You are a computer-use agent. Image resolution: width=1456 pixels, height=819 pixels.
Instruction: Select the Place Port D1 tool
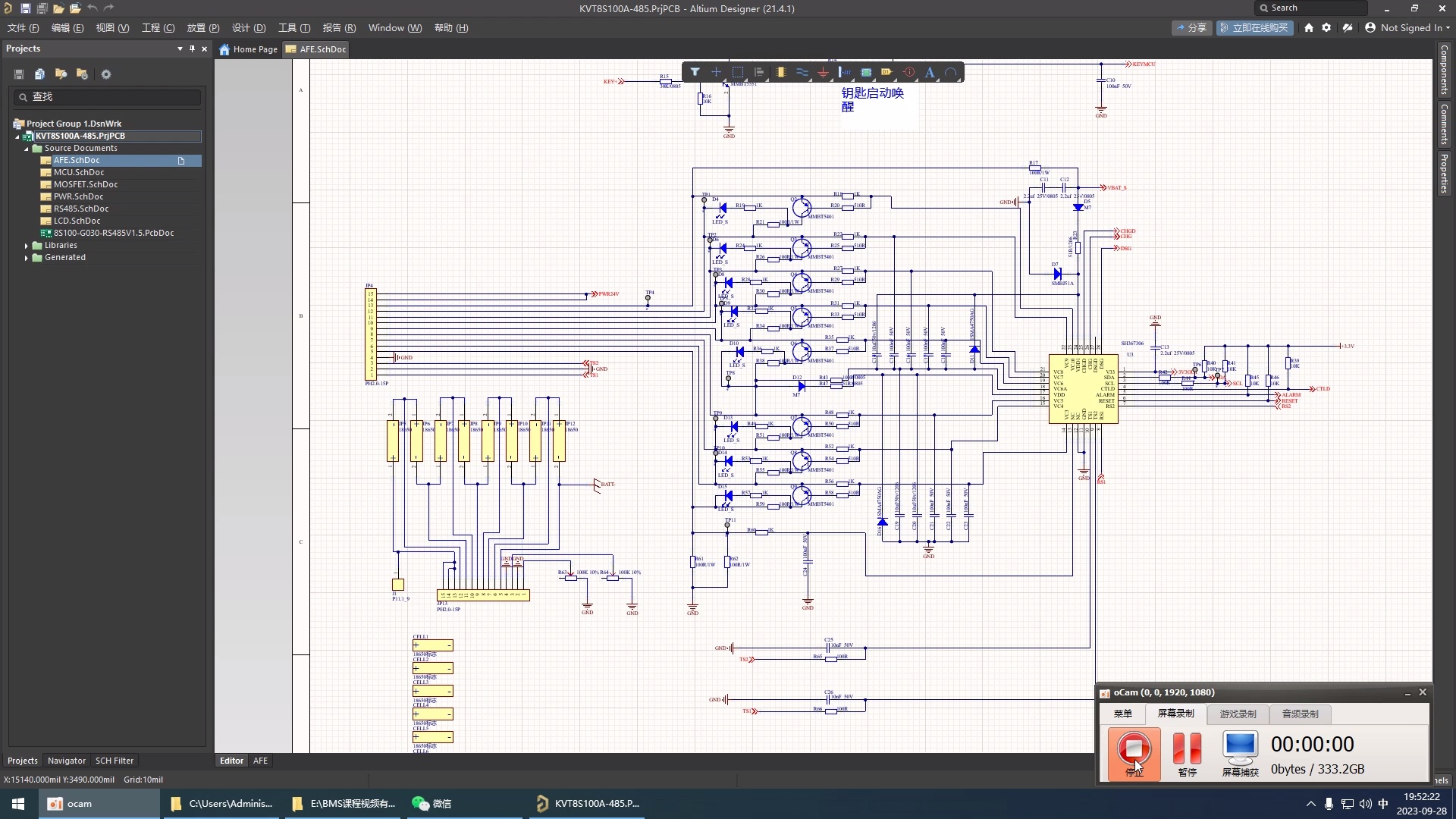[887, 72]
